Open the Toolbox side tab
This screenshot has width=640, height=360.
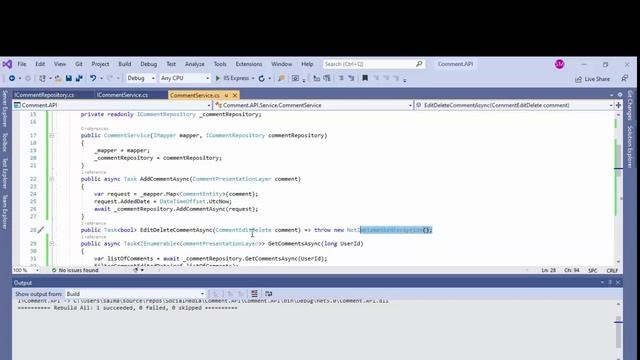tap(5, 142)
